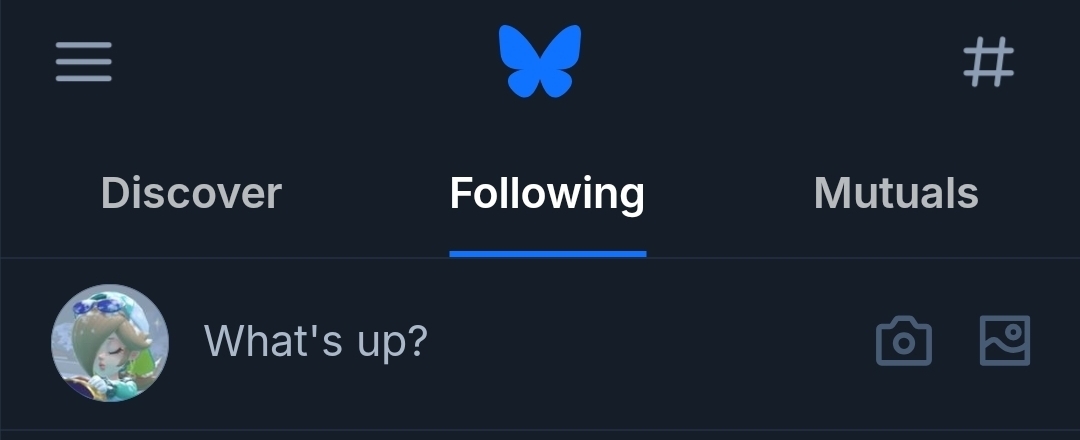
Task: Switch to the Discover feed tab
Action: tap(191, 193)
